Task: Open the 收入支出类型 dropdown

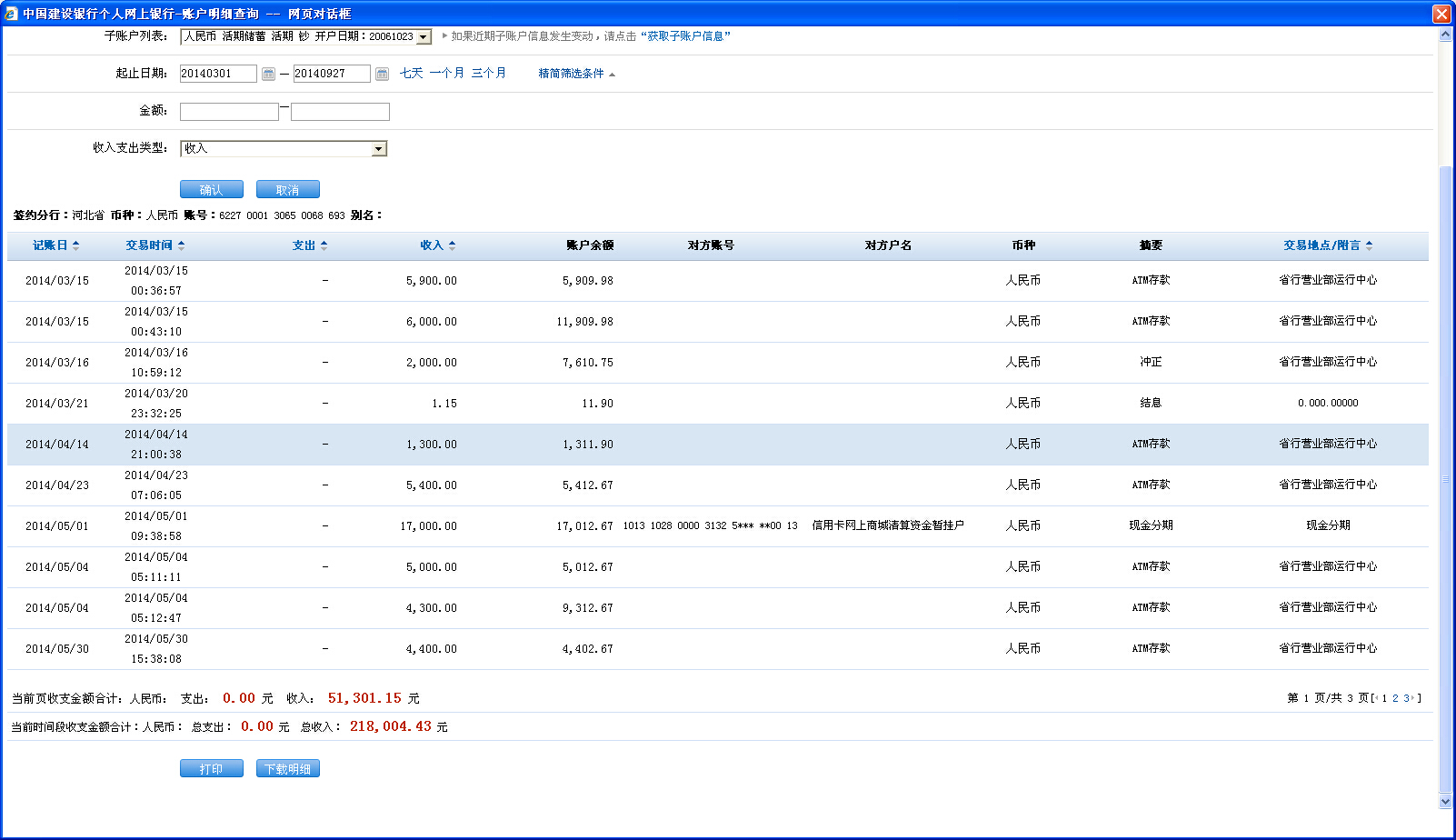Action: (379, 149)
